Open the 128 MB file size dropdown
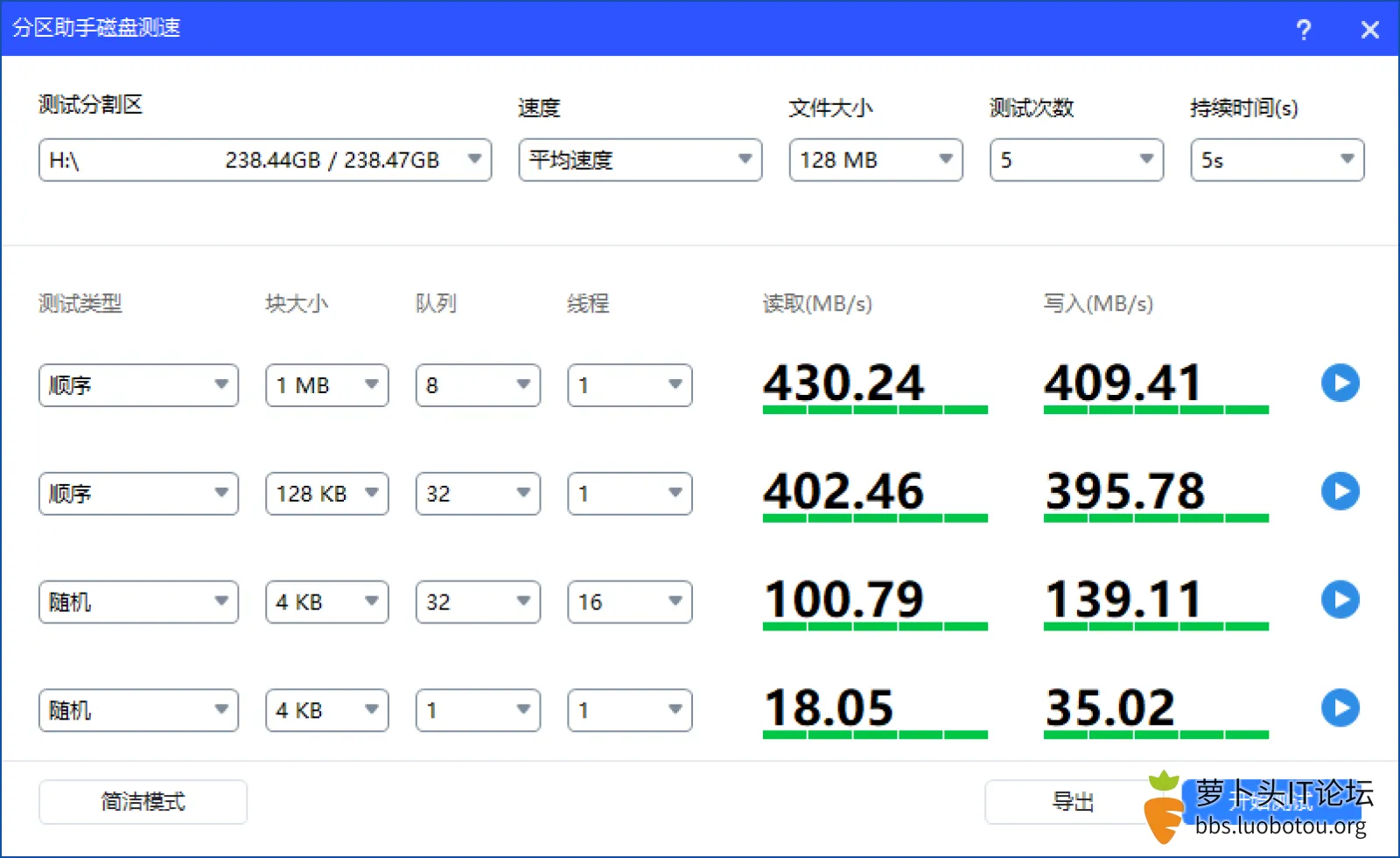The image size is (1400, 858). (876, 160)
